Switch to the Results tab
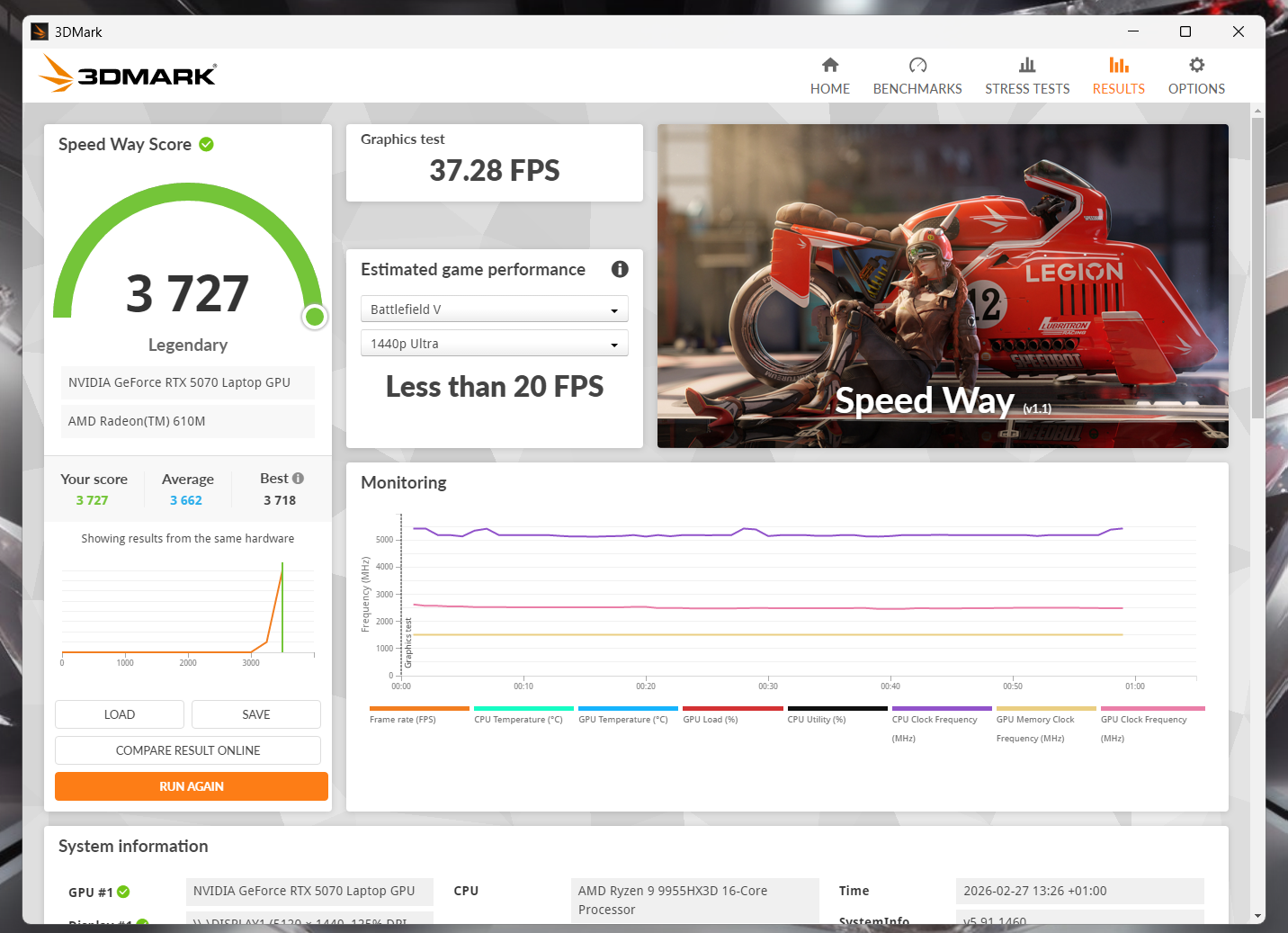Viewport: 1288px width, 933px height. (1118, 76)
